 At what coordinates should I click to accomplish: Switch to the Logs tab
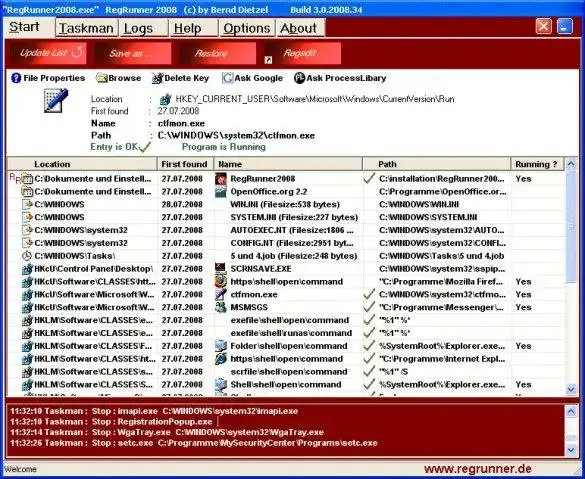click(x=144, y=28)
